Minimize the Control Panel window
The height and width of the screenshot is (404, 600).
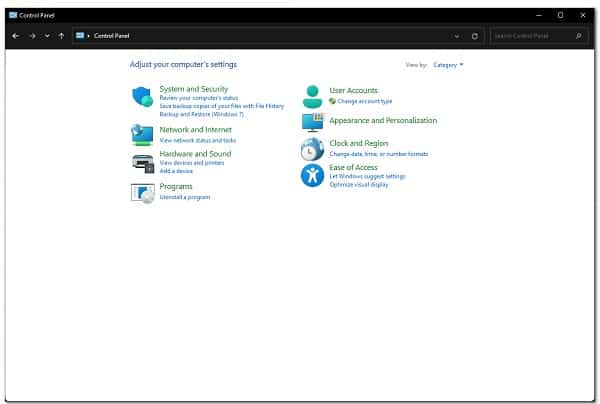539,15
